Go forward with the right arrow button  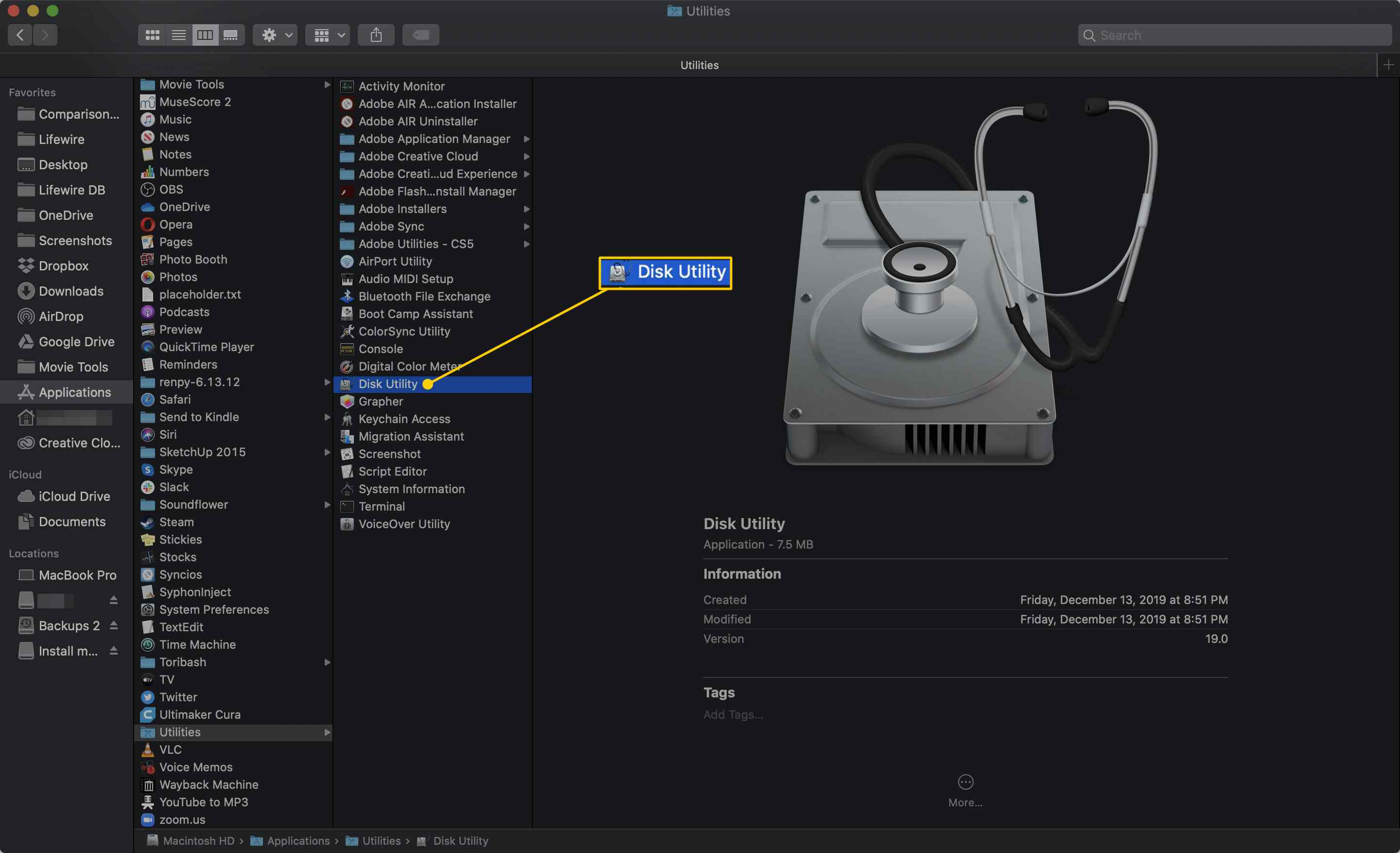click(46, 35)
